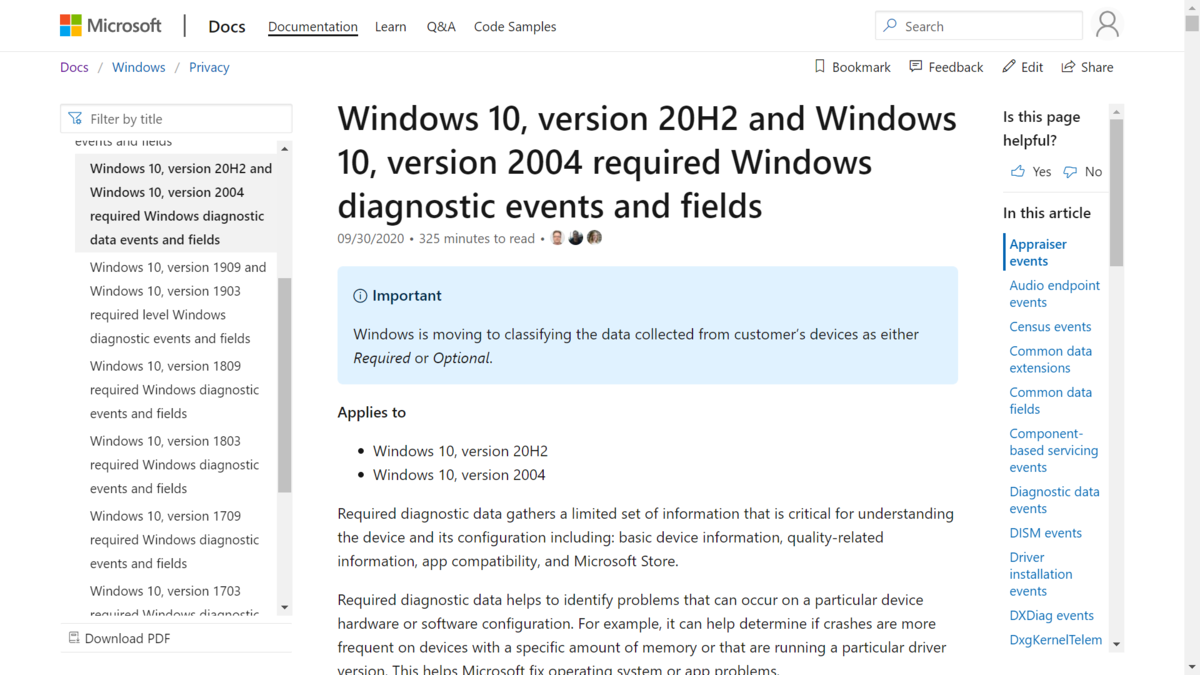Go to Windows breadcrumb
This screenshot has width=1200, height=675.
point(138,67)
